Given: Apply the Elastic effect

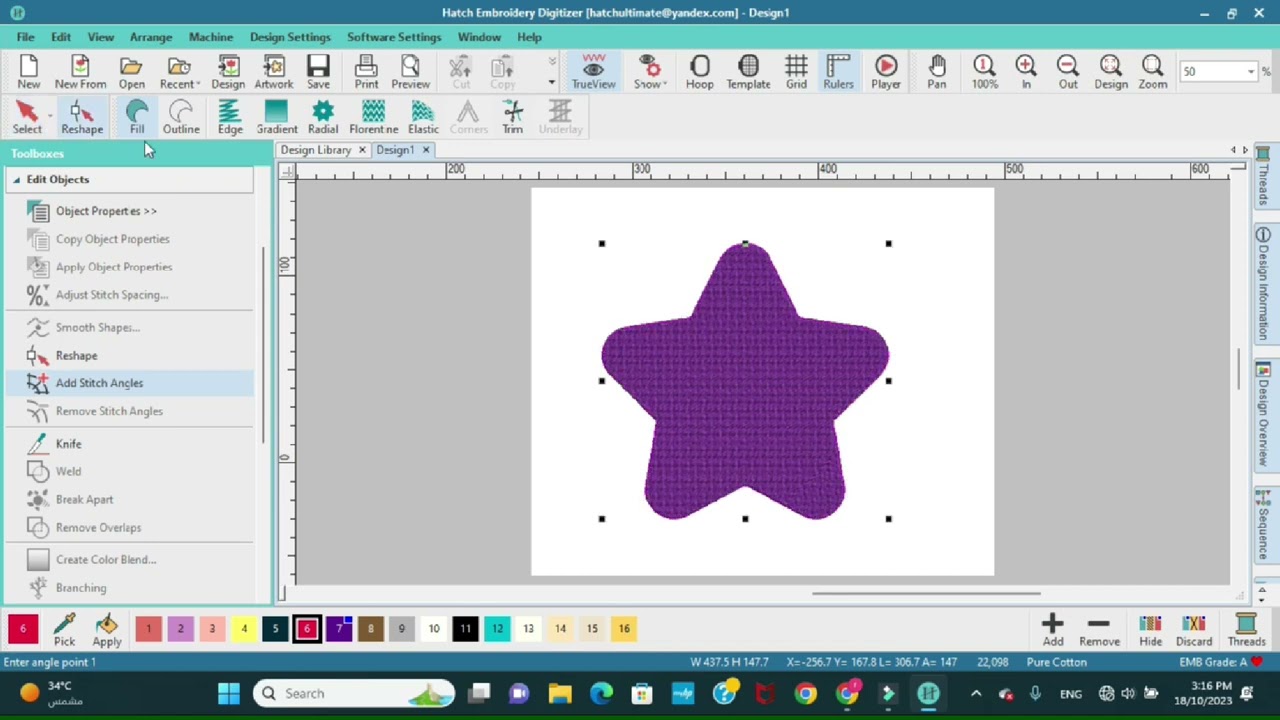Looking at the screenshot, I should pyautogui.click(x=423, y=117).
